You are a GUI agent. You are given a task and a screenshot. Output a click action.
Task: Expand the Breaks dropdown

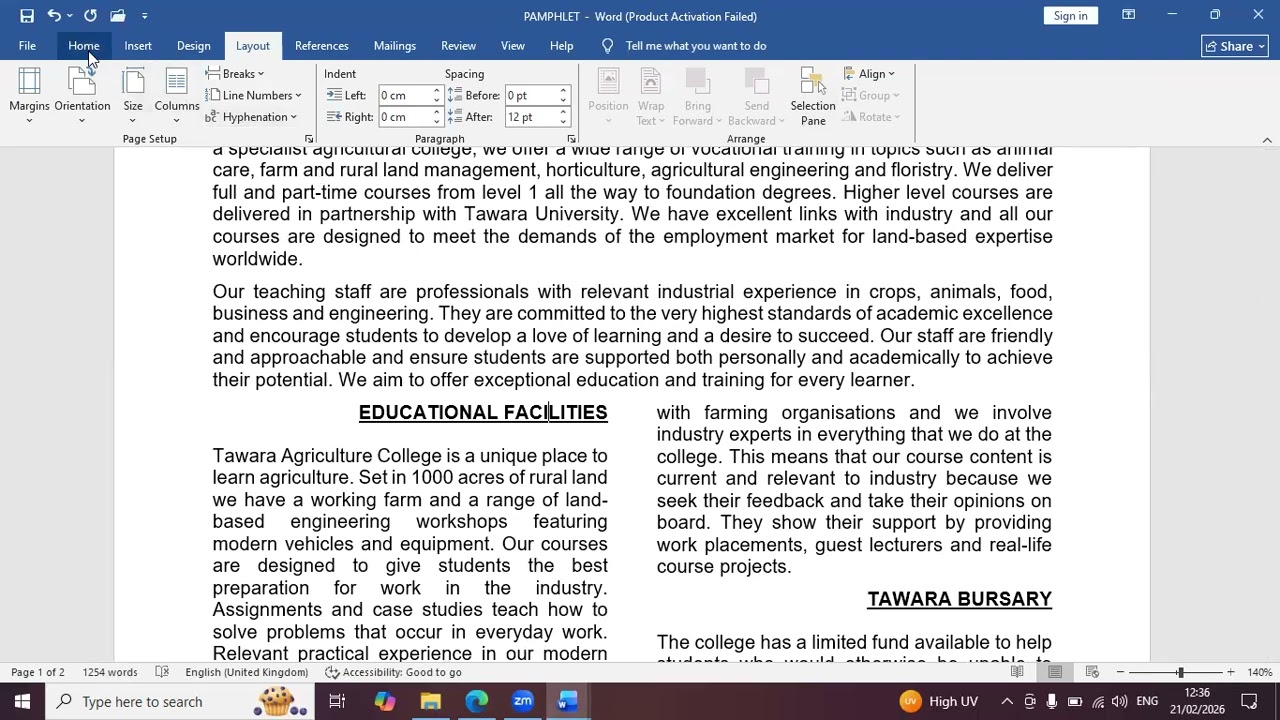tap(235, 74)
